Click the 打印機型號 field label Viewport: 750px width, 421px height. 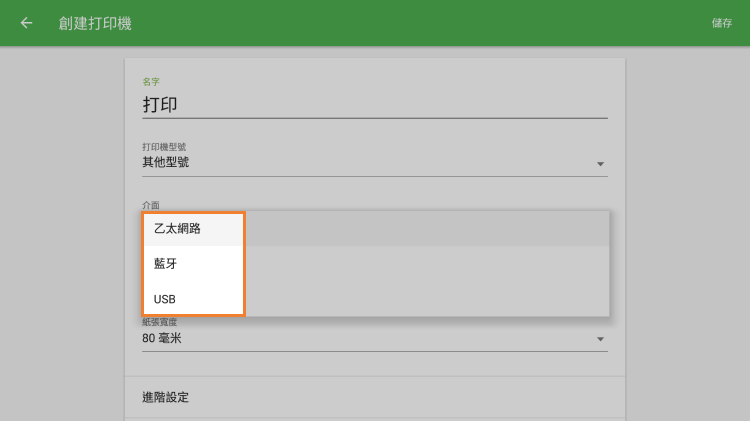click(164, 147)
